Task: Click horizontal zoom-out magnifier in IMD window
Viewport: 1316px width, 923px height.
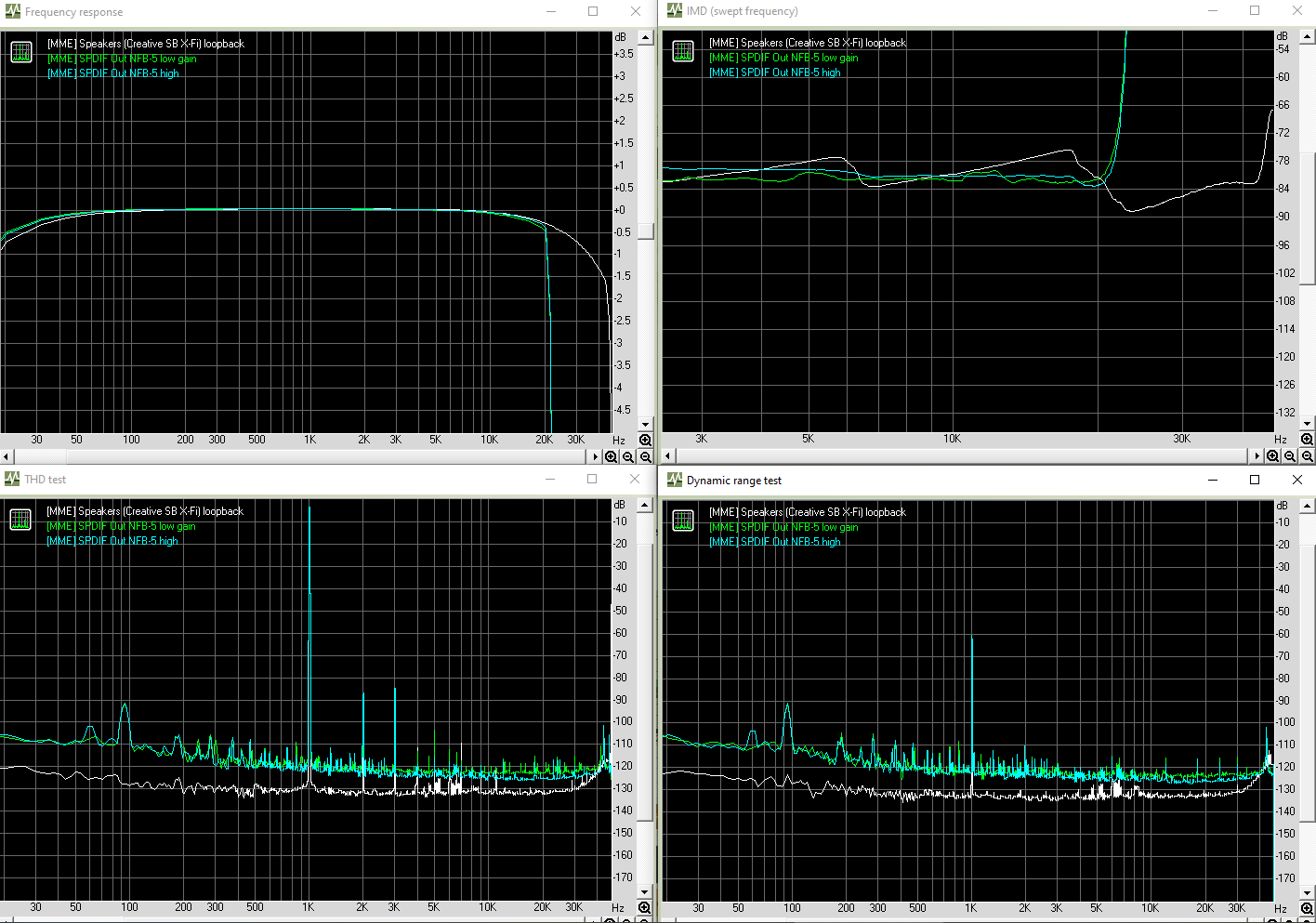Action: [x=1290, y=455]
